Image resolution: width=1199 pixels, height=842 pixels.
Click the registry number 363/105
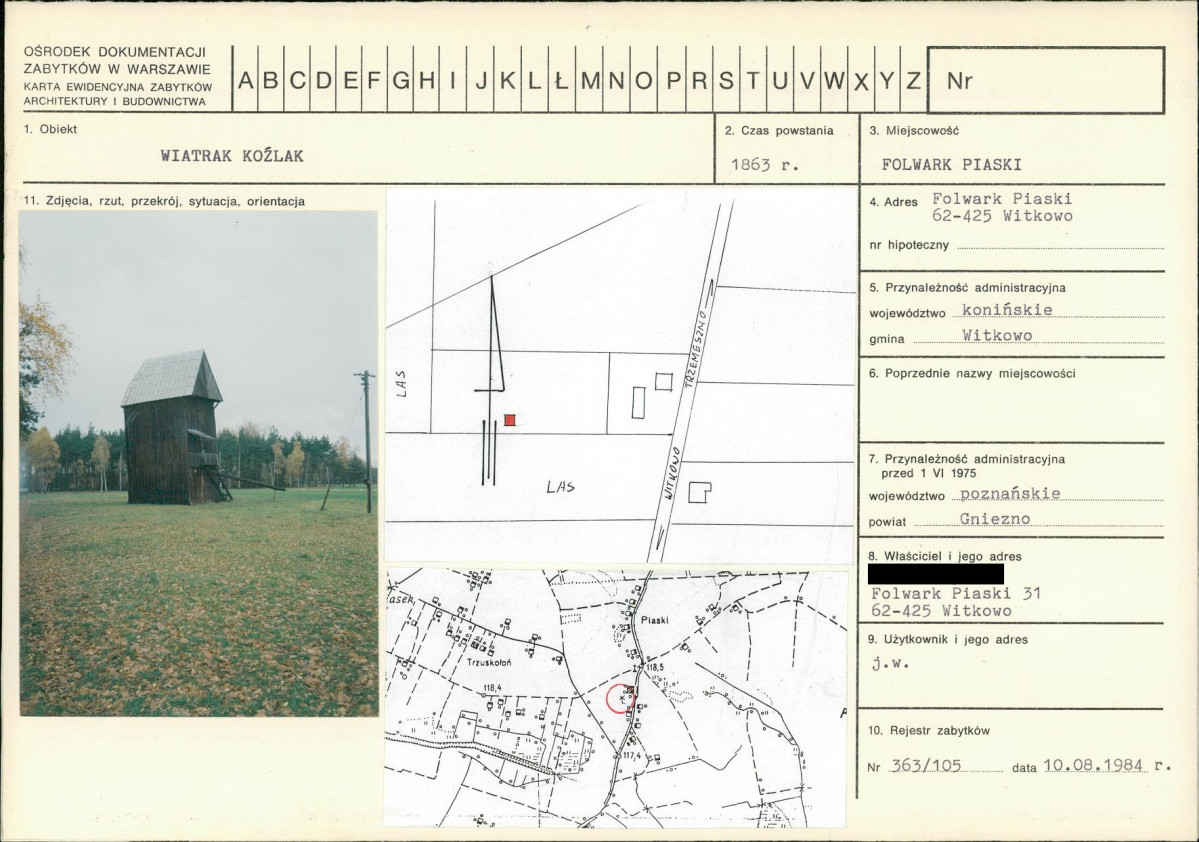tap(926, 765)
